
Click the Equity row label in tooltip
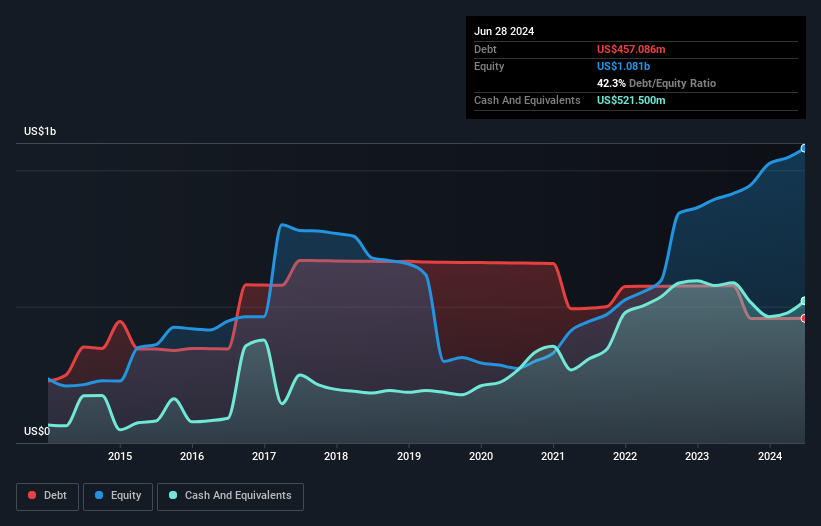click(x=489, y=66)
